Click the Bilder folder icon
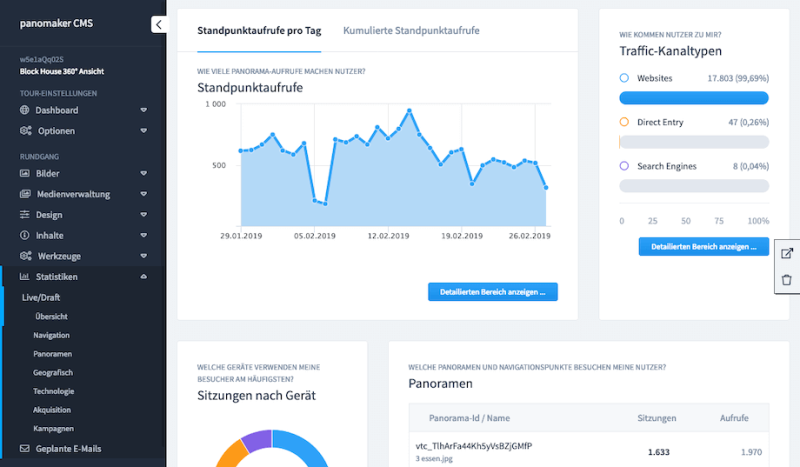The width and height of the screenshot is (800, 467). (x=25, y=173)
